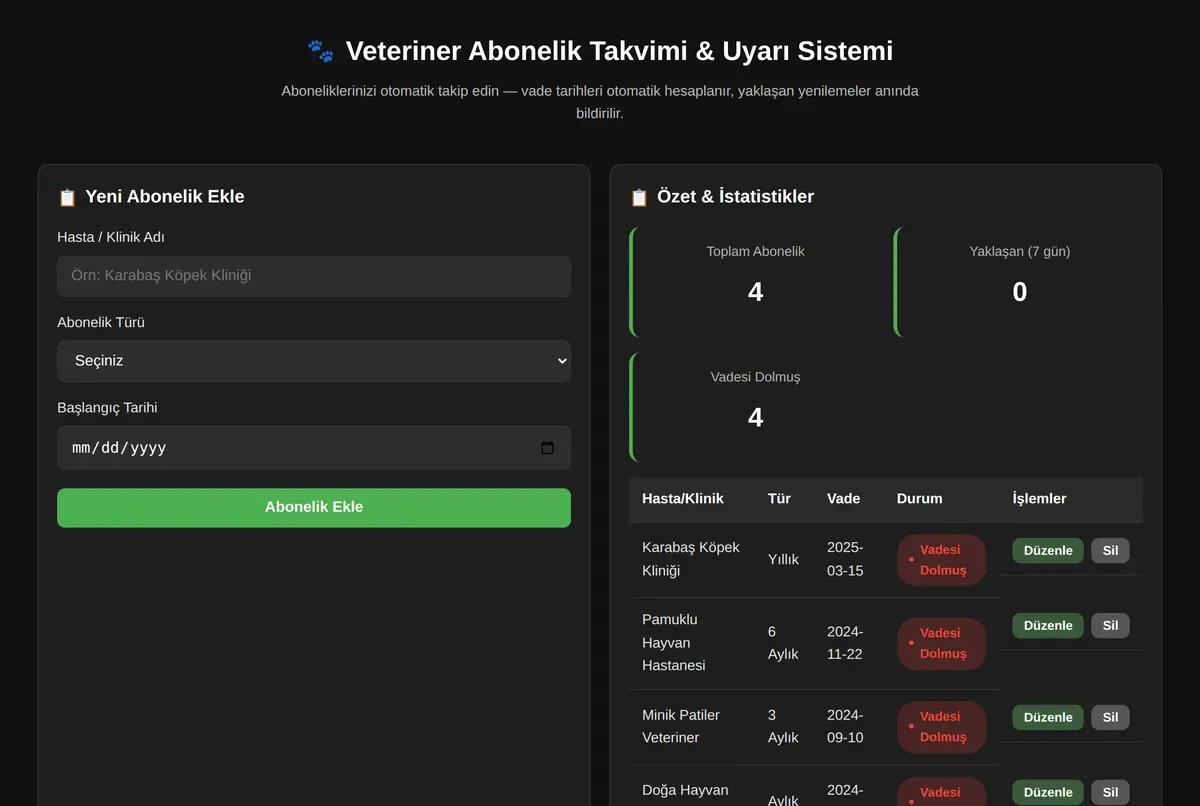Click the clipboard icon beside Yeni Abonelik Ekle
This screenshot has width=1200, height=806.
click(67, 197)
